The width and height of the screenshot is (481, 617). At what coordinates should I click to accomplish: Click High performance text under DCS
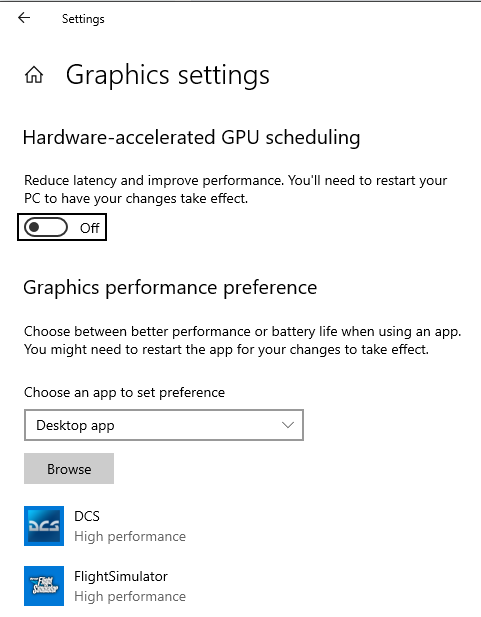pos(130,536)
